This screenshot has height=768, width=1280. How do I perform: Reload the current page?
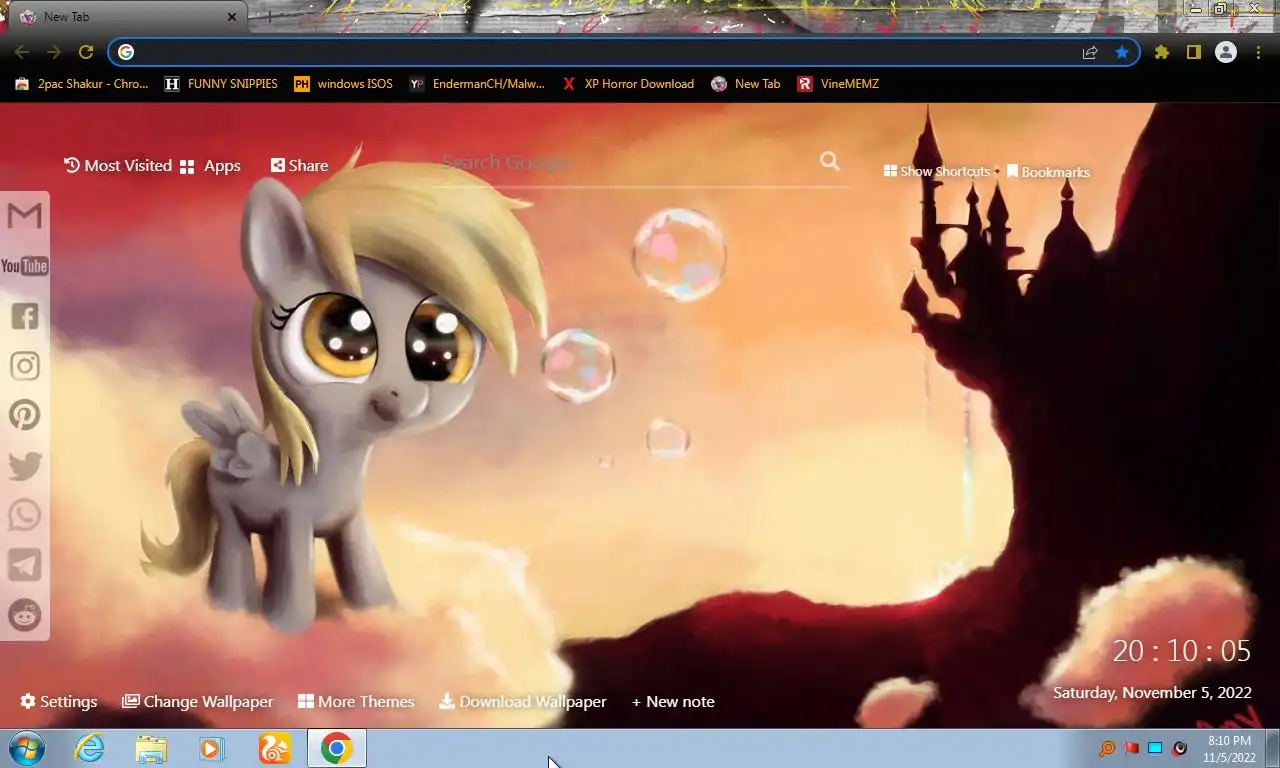point(86,52)
